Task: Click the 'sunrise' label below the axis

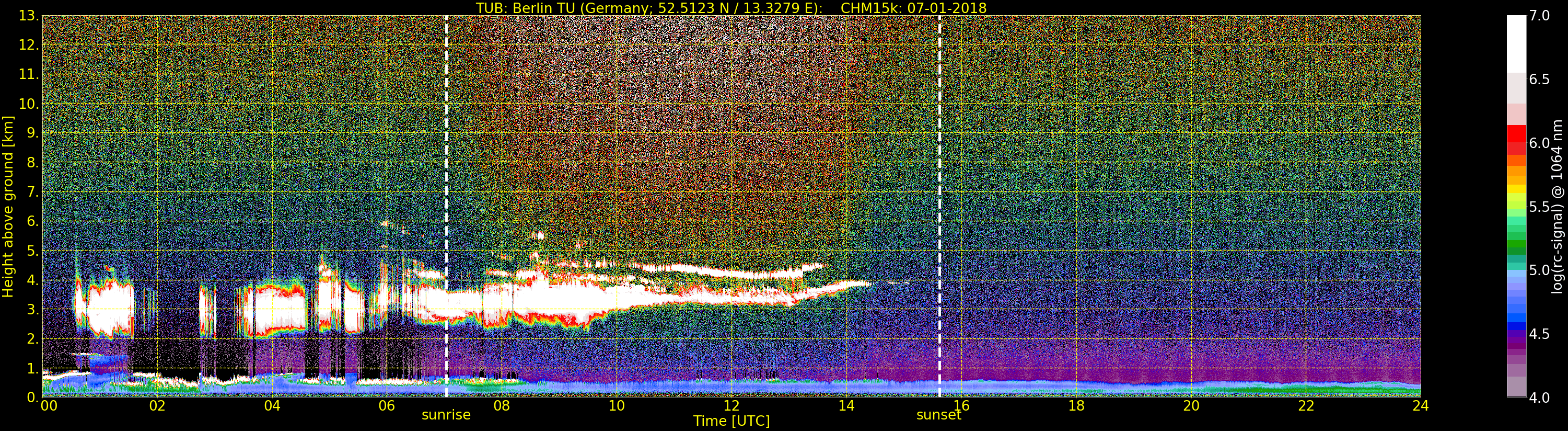Action: (x=446, y=415)
